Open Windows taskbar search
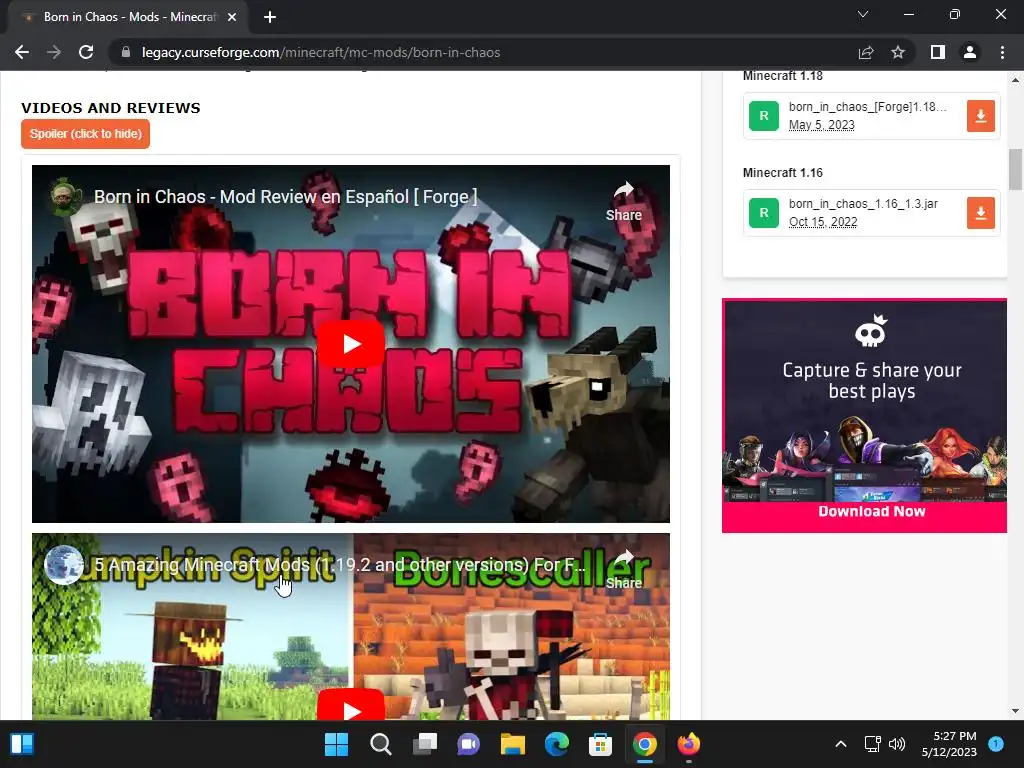The height and width of the screenshot is (768, 1024). 381,744
